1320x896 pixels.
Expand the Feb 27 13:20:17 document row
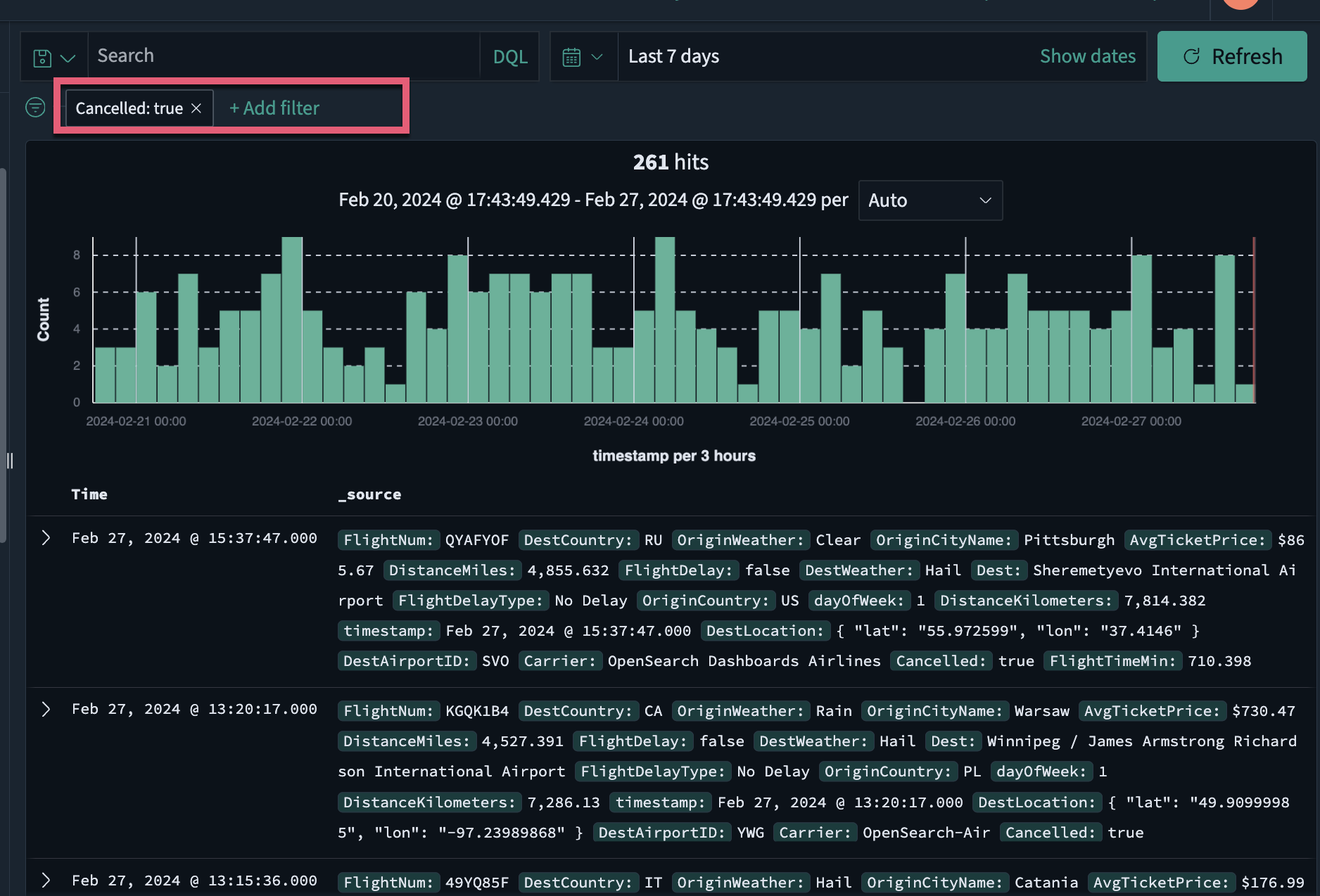coord(46,709)
